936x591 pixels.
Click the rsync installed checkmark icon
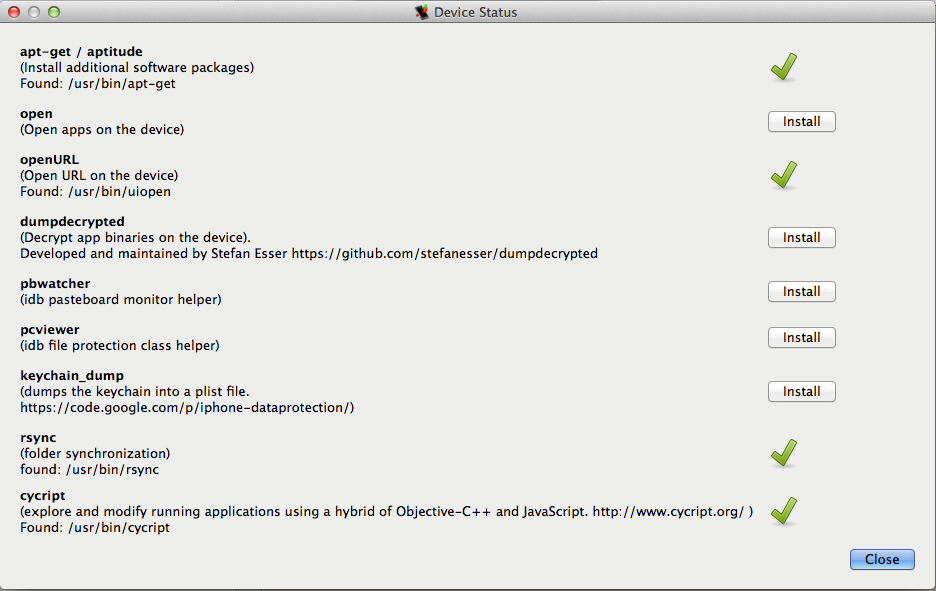coord(784,453)
